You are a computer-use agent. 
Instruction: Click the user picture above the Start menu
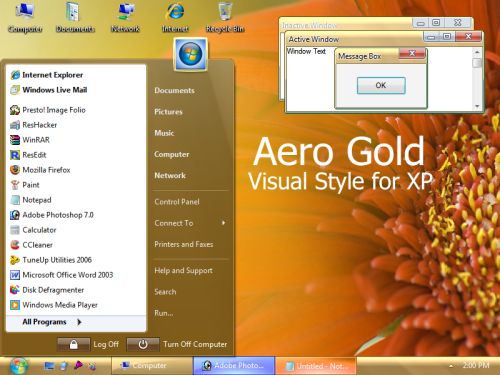191,54
